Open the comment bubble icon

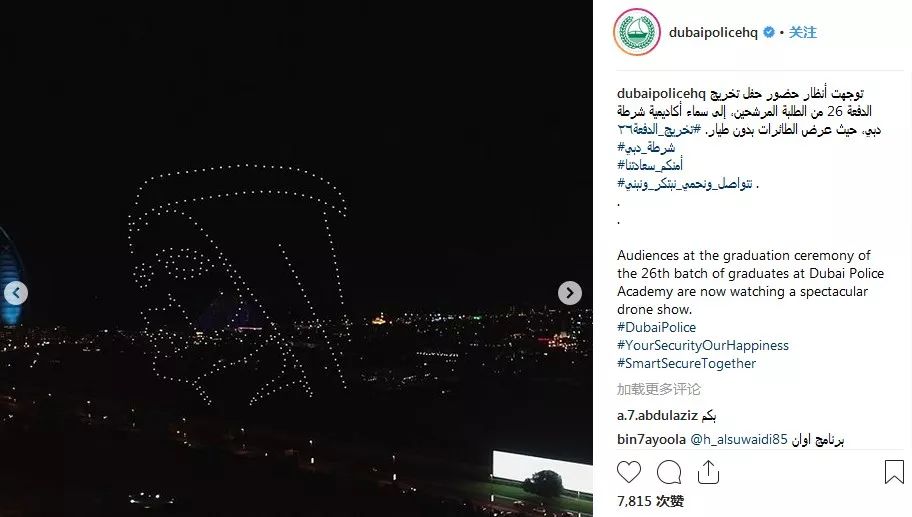coord(669,472)
